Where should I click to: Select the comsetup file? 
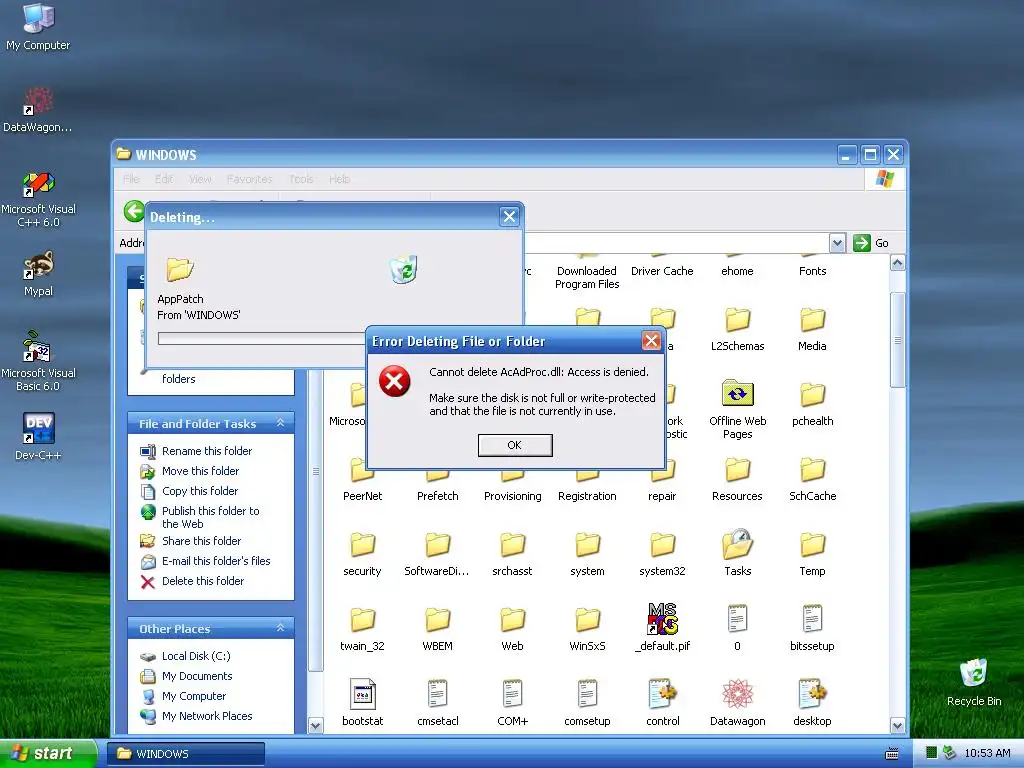tap(587, 702)
